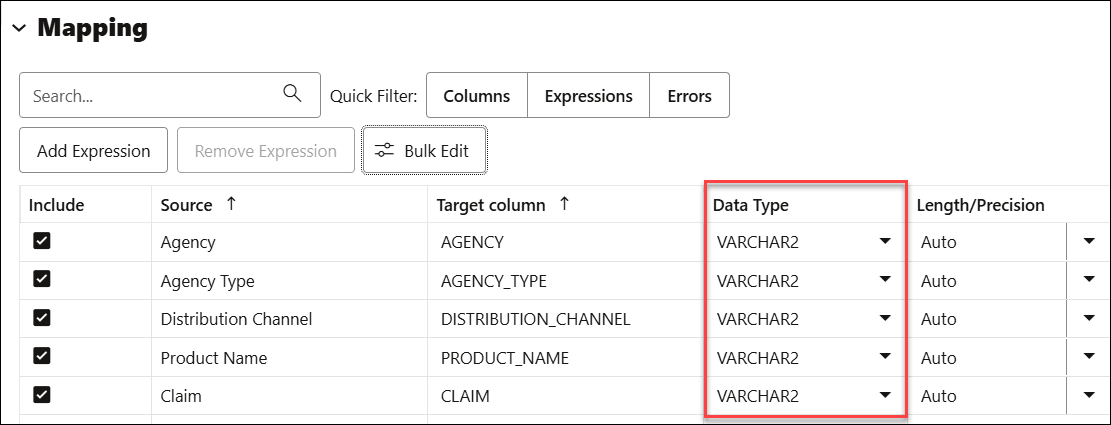
Task: Click into the Search input field
Action: click(150, 96)
